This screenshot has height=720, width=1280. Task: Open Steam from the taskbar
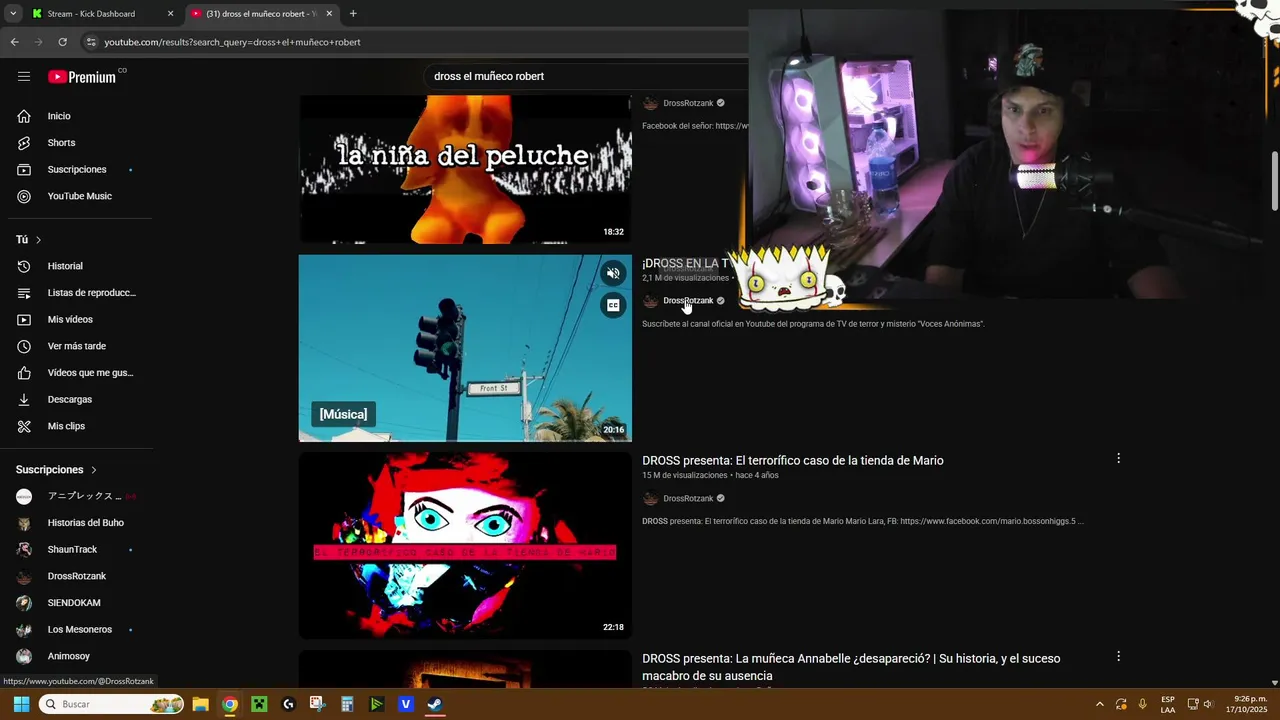point(435,704)
